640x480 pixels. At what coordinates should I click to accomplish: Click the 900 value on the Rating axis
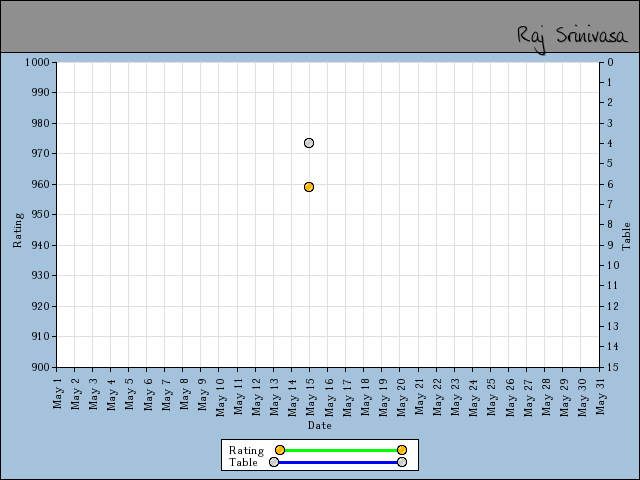41,367
